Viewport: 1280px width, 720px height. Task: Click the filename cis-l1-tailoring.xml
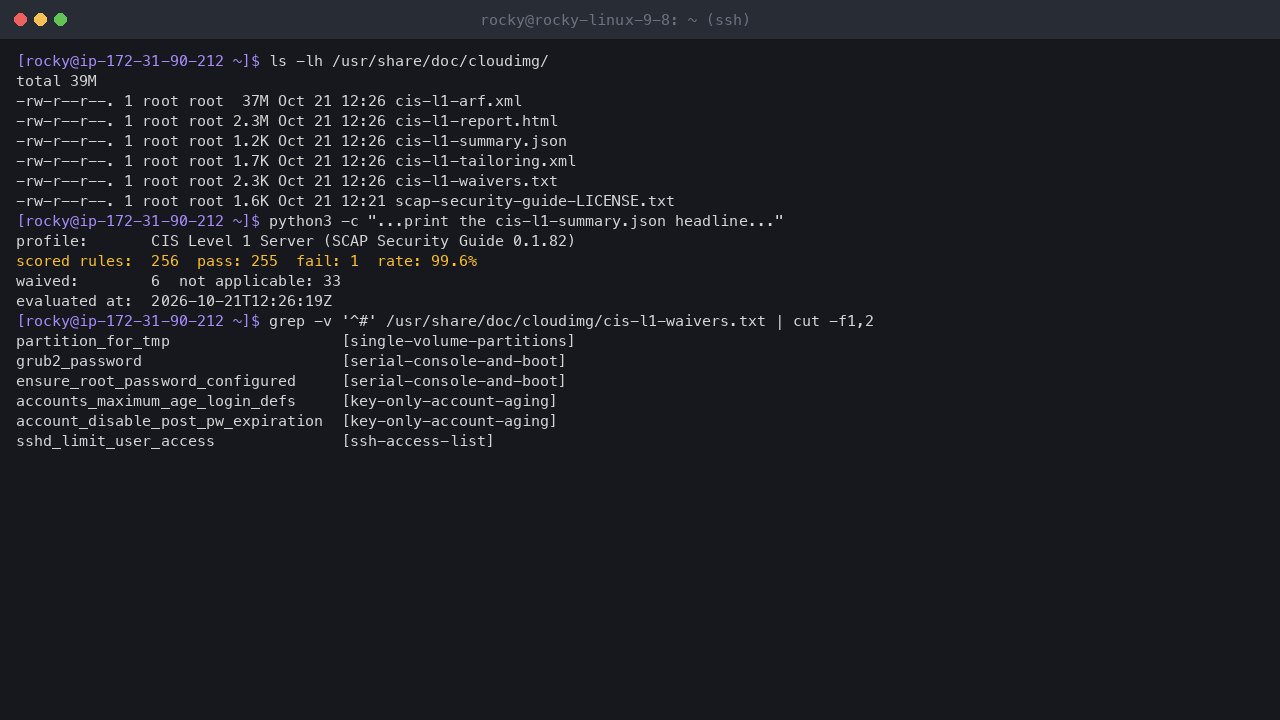point(485,161)
